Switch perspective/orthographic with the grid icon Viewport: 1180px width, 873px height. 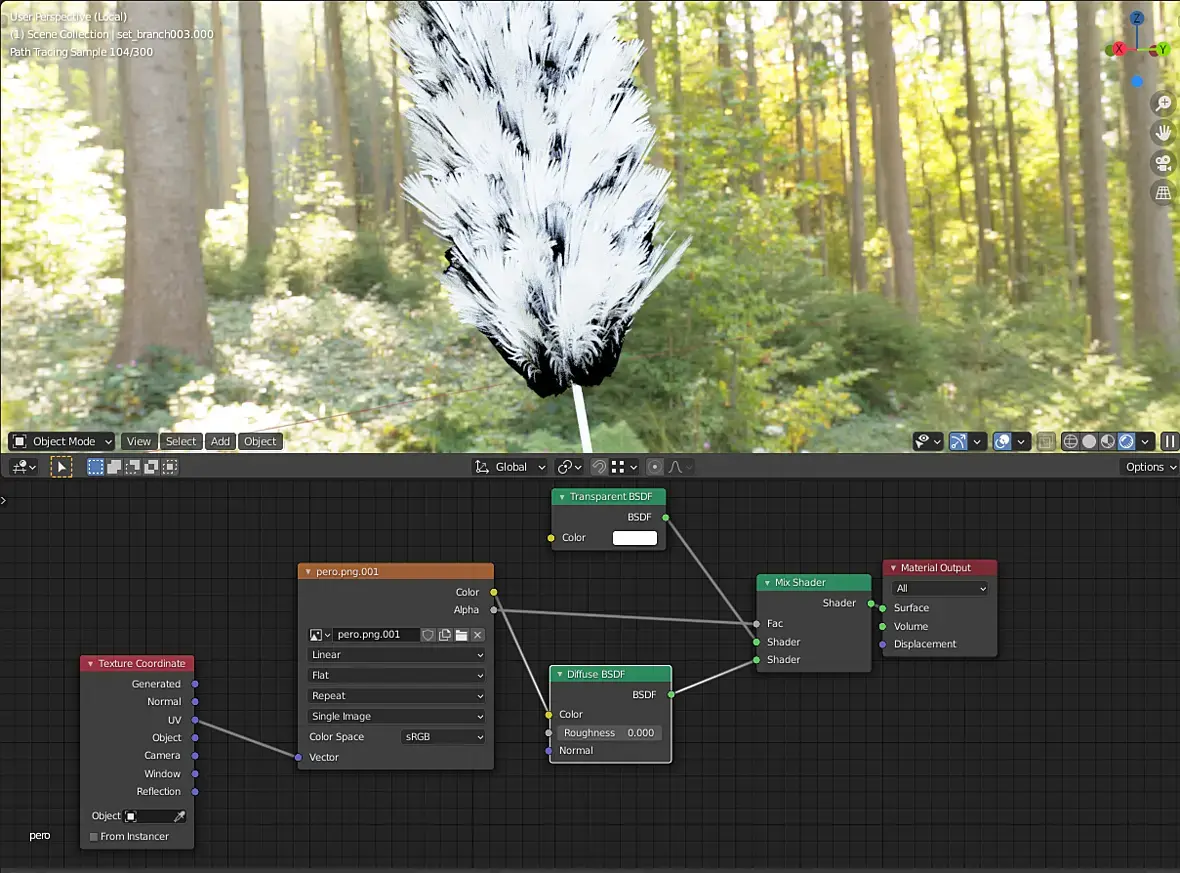(1163, 193)
